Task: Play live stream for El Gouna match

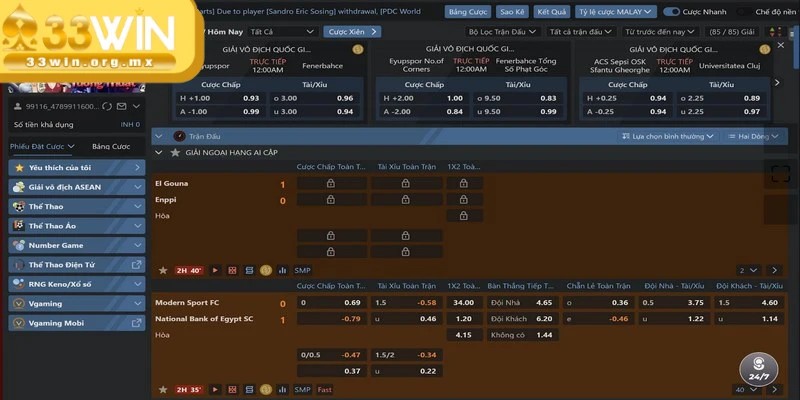Action: [215, 270]
